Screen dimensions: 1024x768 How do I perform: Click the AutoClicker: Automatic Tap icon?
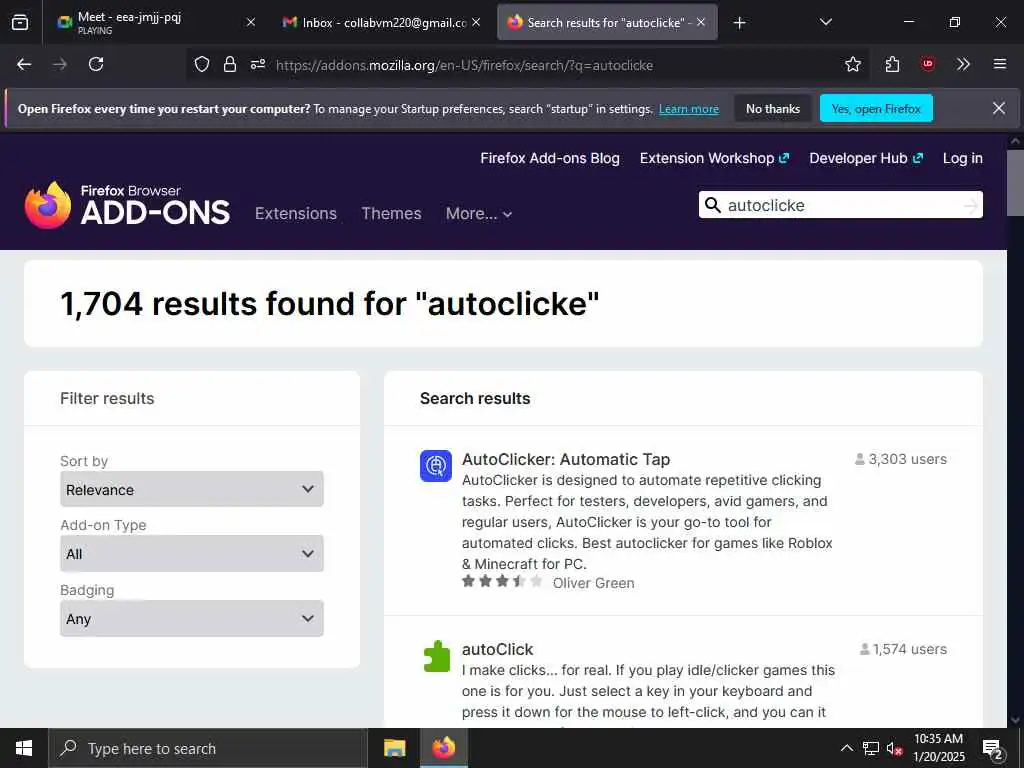click(436, 466)
